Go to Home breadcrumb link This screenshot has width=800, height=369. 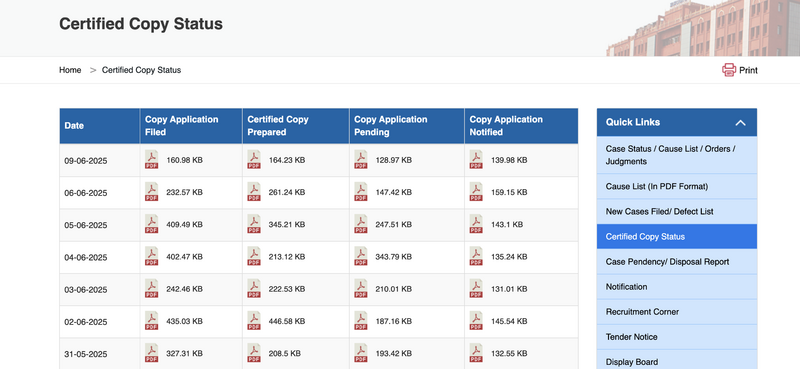(x=70, y=70)
